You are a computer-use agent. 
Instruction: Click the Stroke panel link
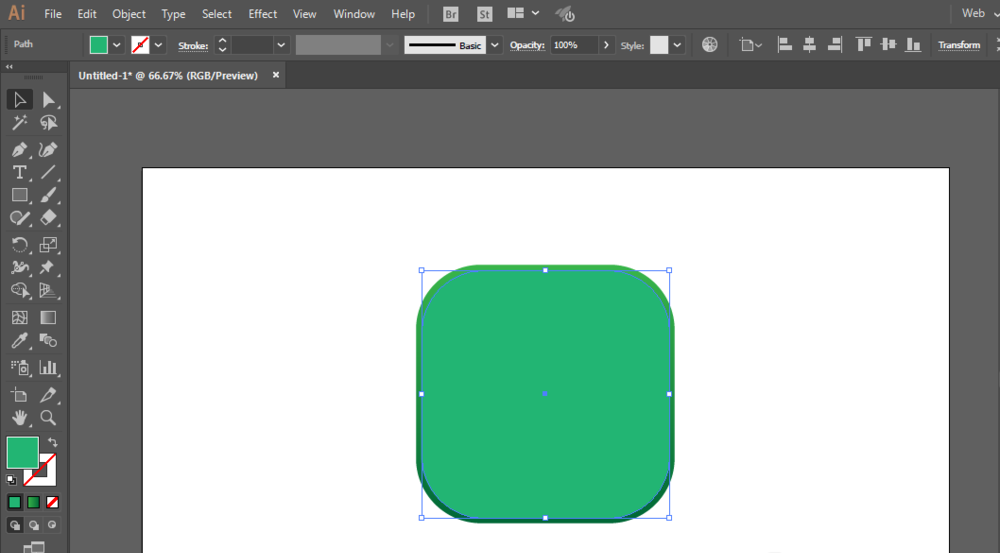coord(193,46)
